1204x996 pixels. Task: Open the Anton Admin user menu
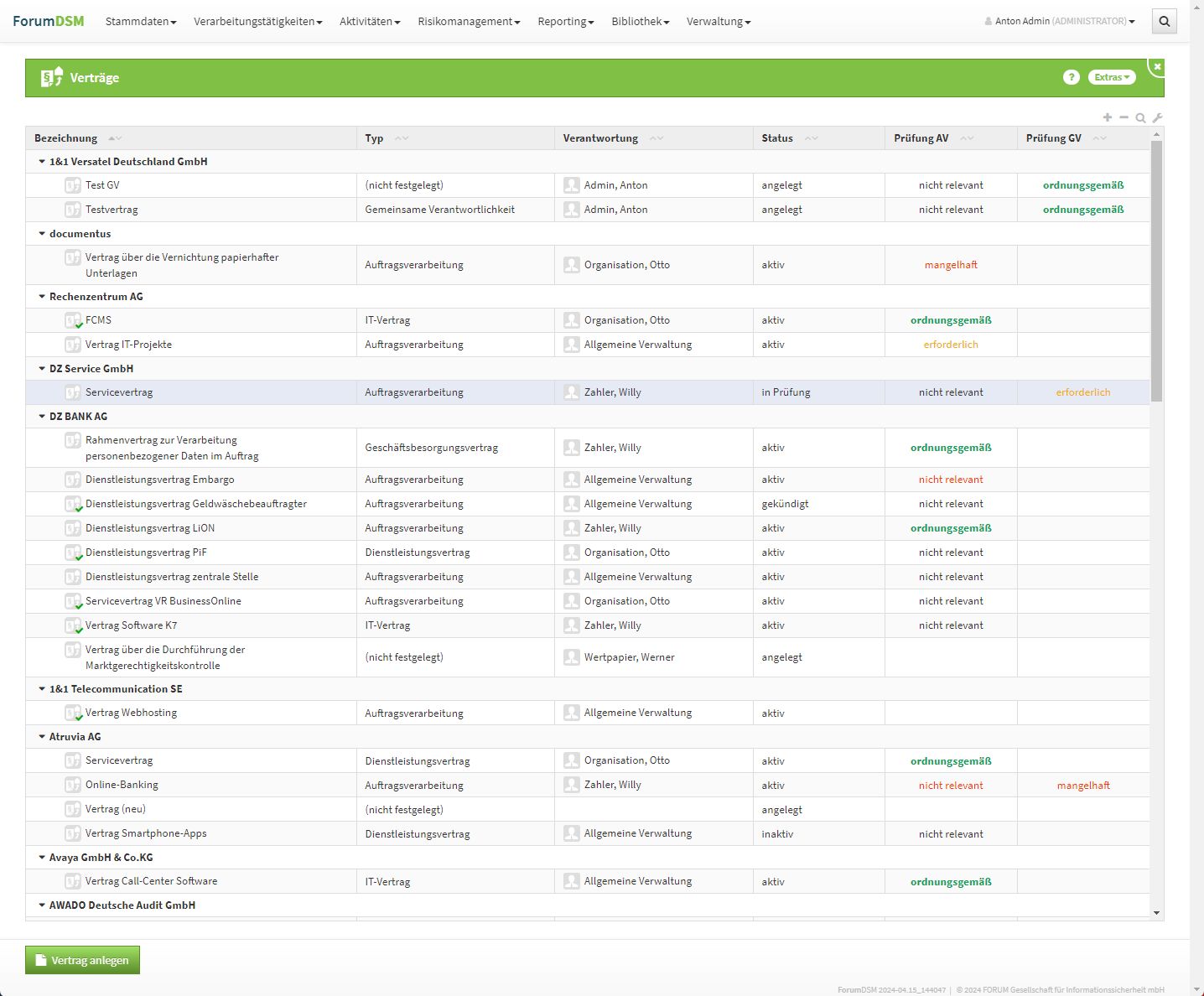[x=1060, y=22]
